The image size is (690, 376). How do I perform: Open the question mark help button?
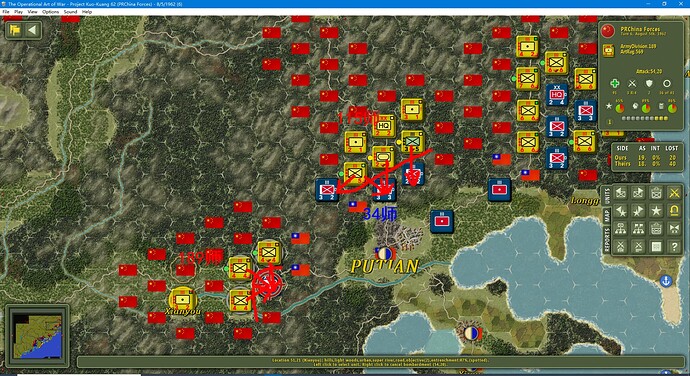674,247
